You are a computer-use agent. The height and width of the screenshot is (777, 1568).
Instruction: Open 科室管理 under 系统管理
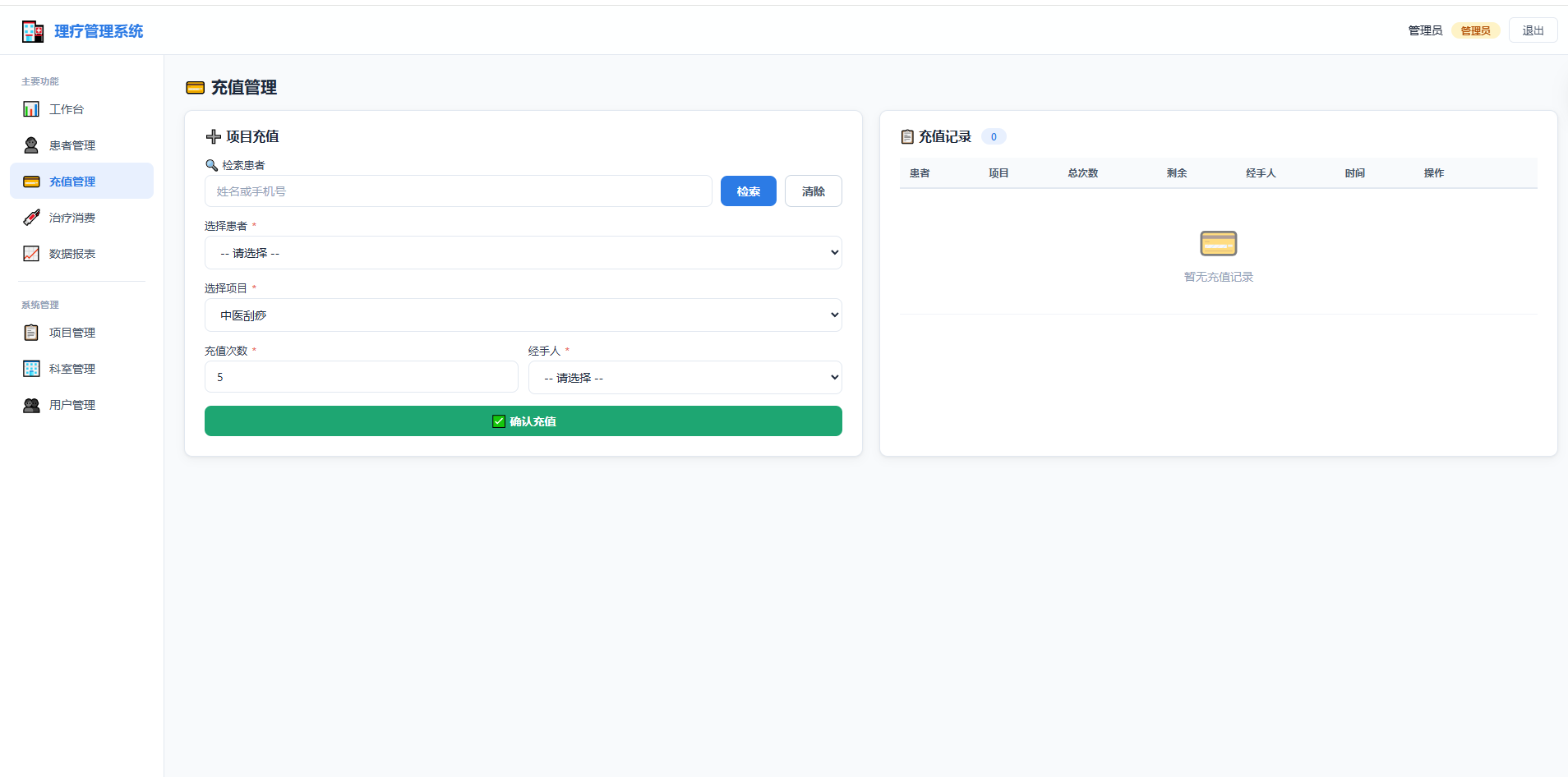(81, 369)
